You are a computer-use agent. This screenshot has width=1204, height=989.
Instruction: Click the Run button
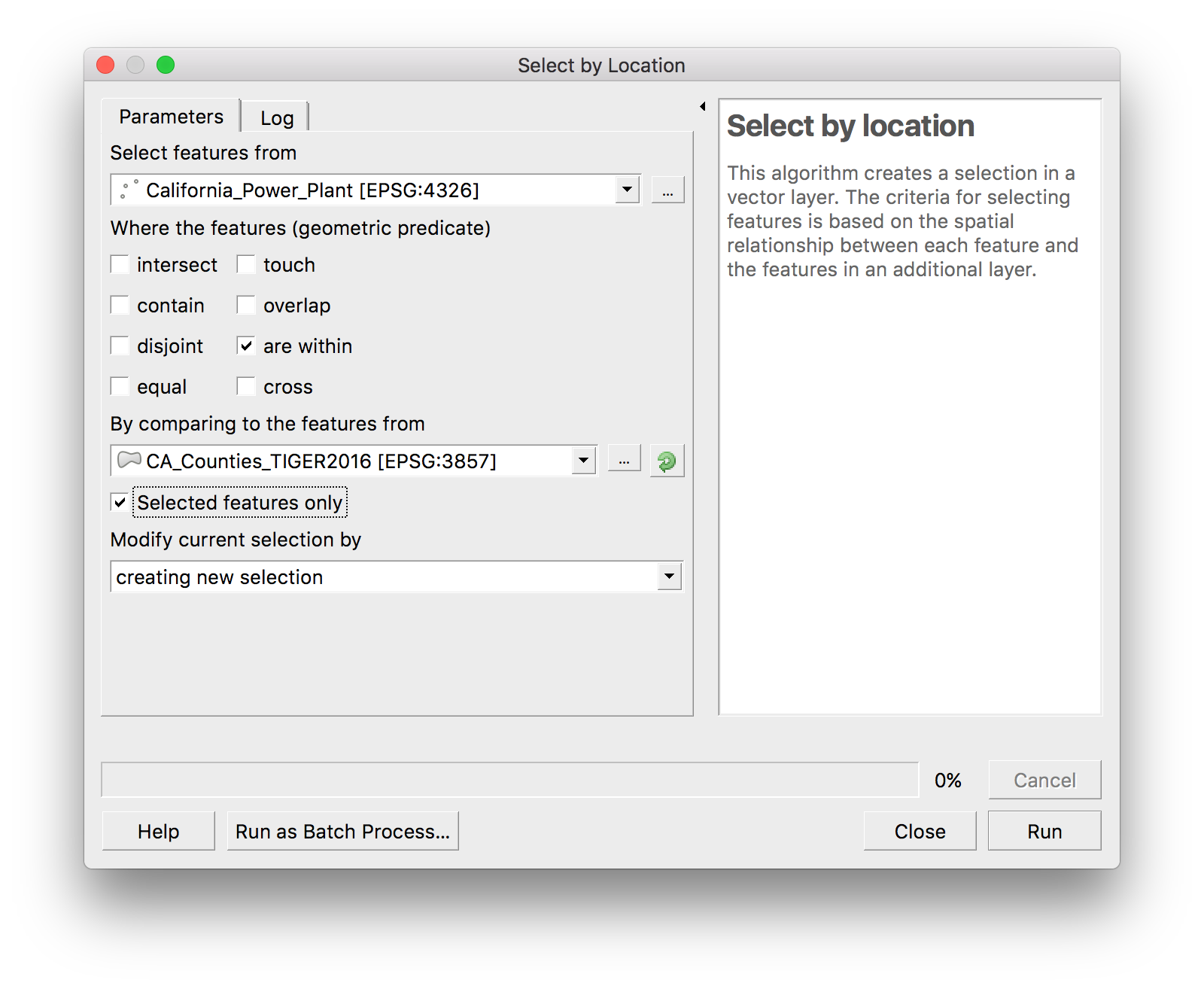point(1044,831)
